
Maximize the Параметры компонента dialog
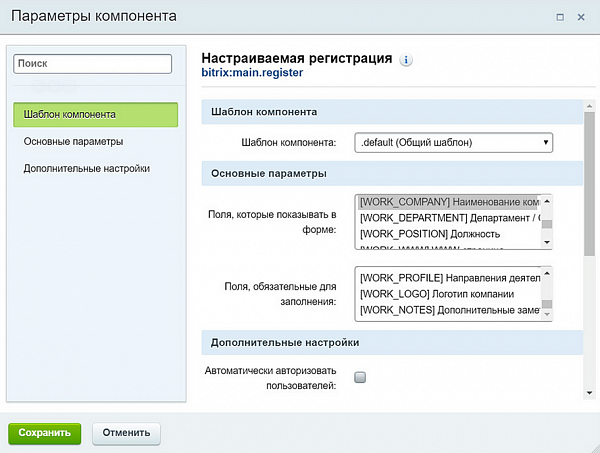coord(561,17)
